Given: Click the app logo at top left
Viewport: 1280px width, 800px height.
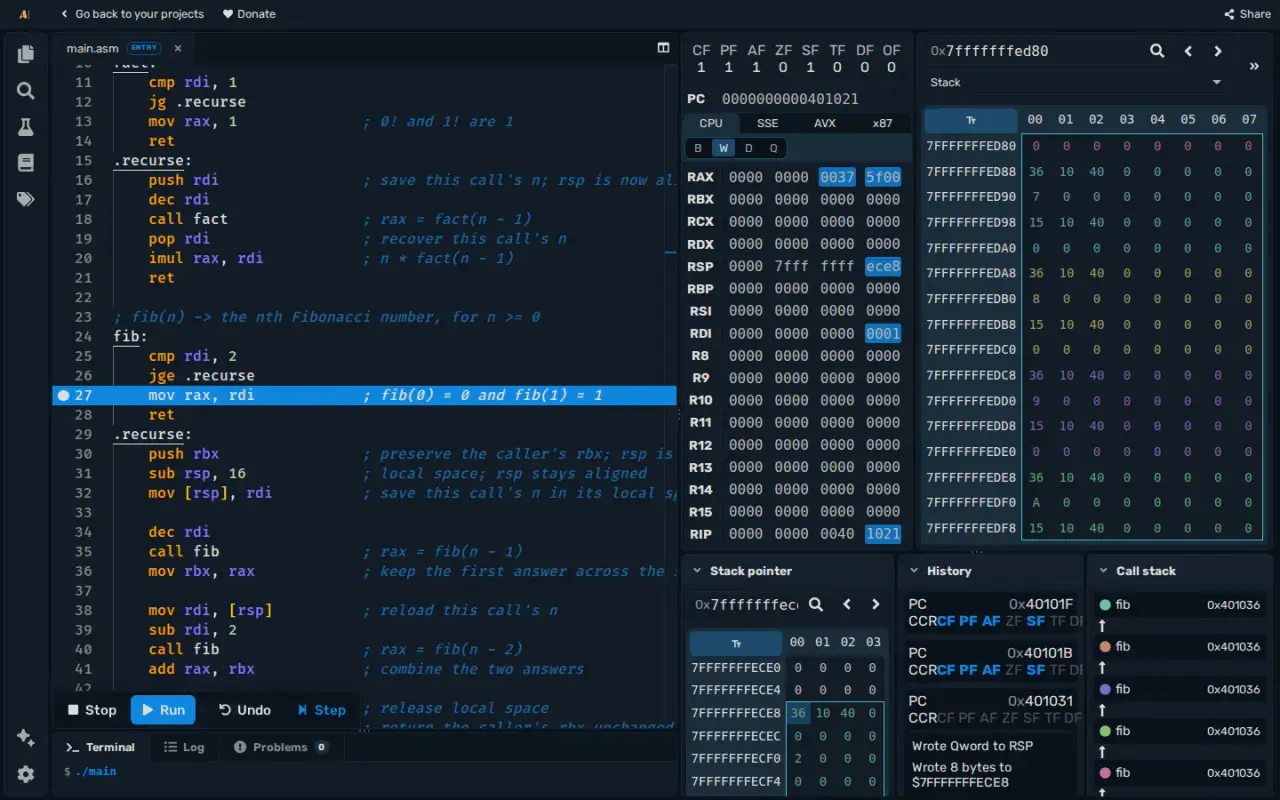Looking at the screenshot, I should [24, 14].
